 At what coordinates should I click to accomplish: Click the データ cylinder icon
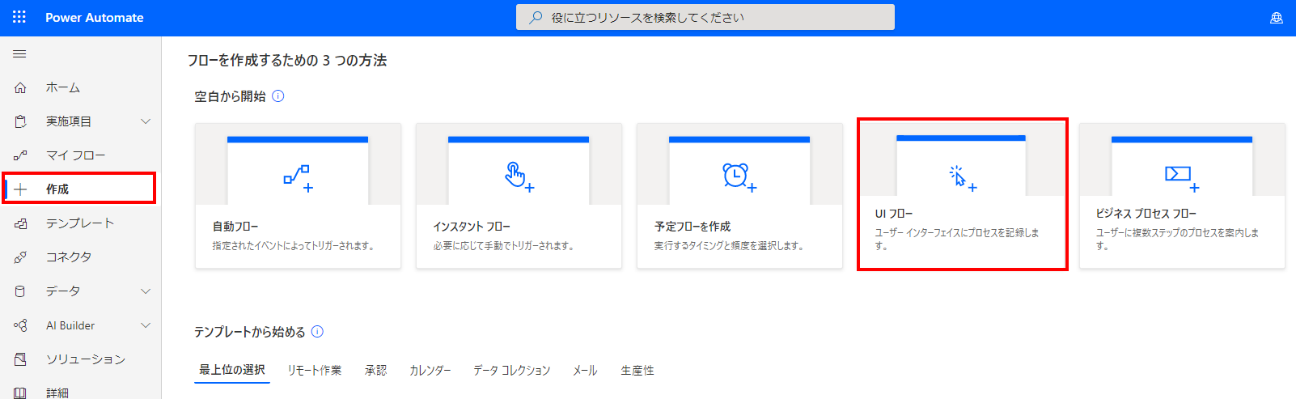tap(19, 291)
